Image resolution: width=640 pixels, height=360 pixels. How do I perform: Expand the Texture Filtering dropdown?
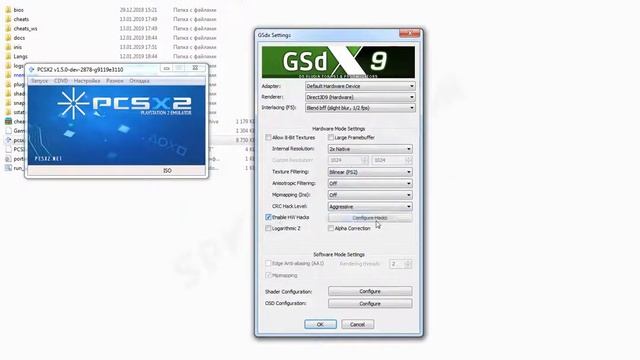click(x=370, y=172)
